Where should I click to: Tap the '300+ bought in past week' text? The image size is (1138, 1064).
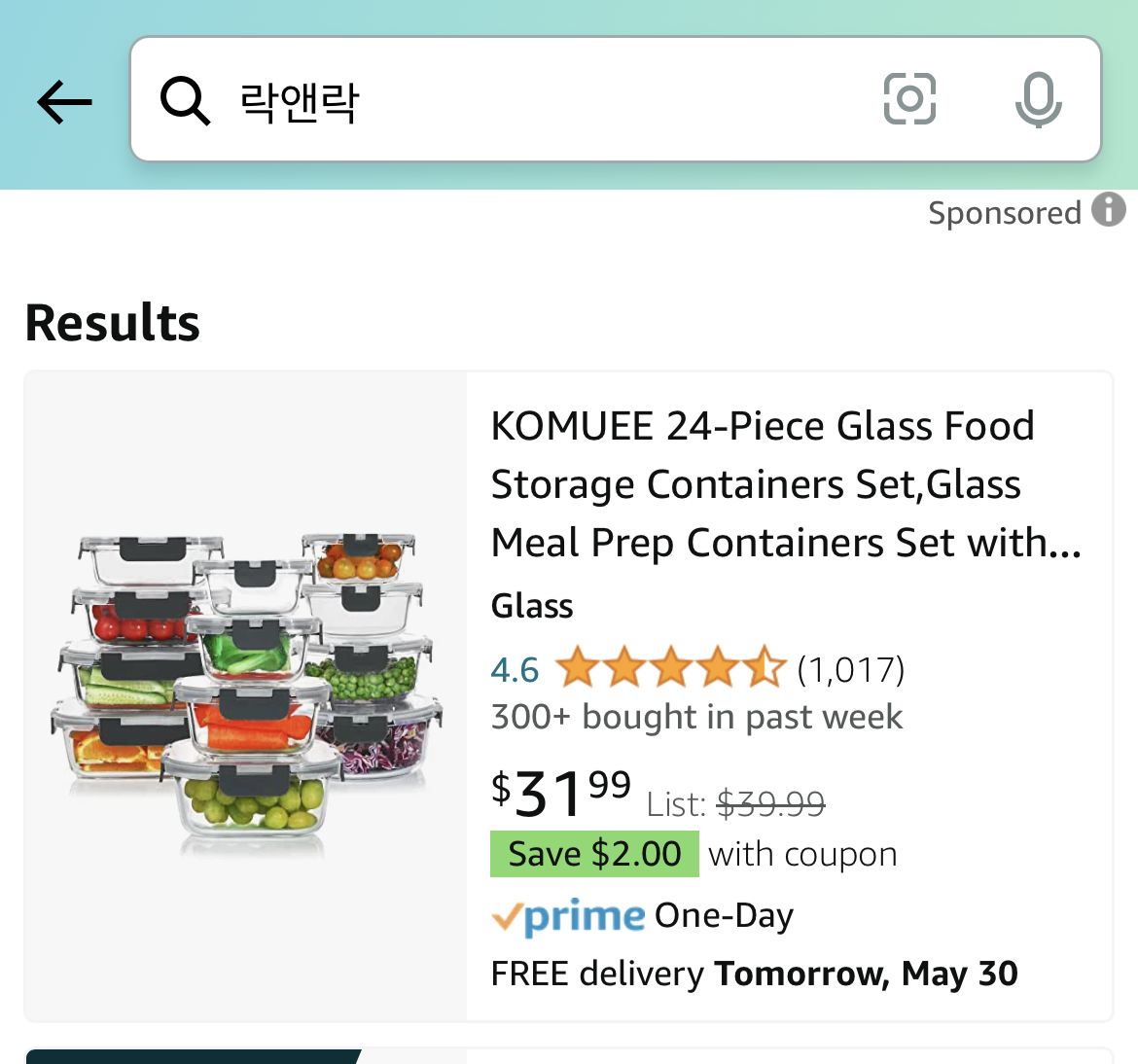pyautogui.click(x=696, y=718)
